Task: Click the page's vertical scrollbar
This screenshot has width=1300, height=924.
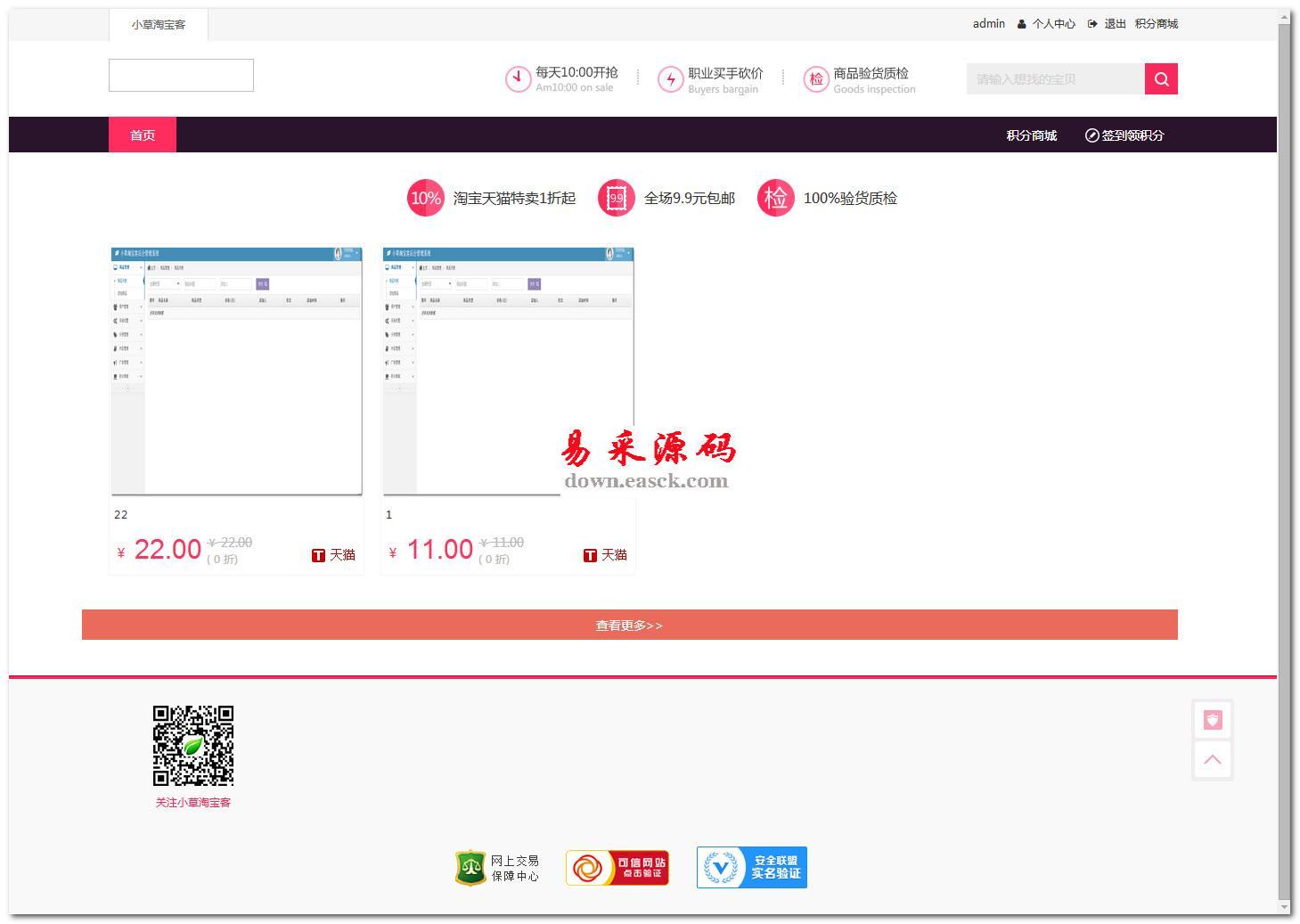Action: 1284,446
